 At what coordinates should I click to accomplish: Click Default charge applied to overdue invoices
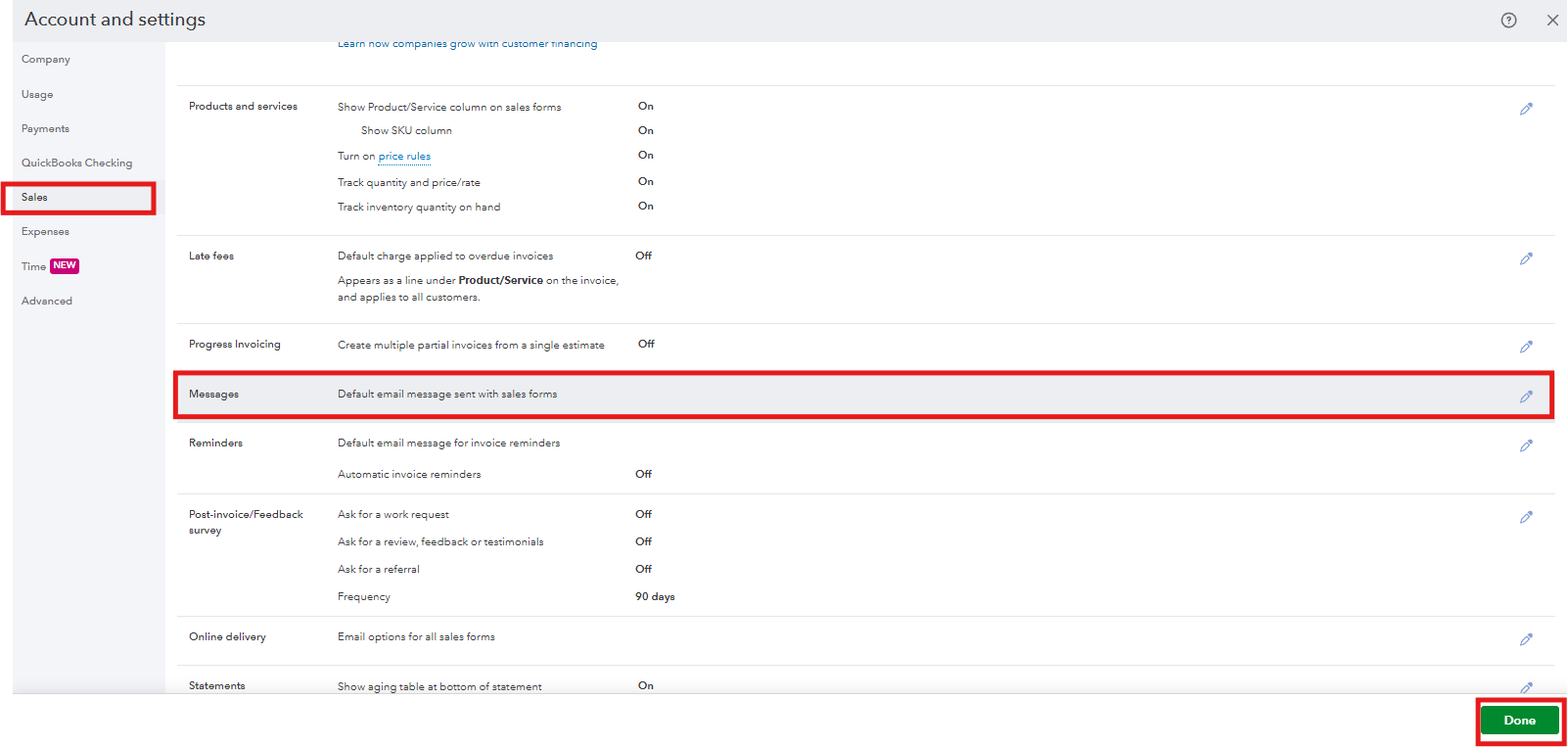(445, 256)
